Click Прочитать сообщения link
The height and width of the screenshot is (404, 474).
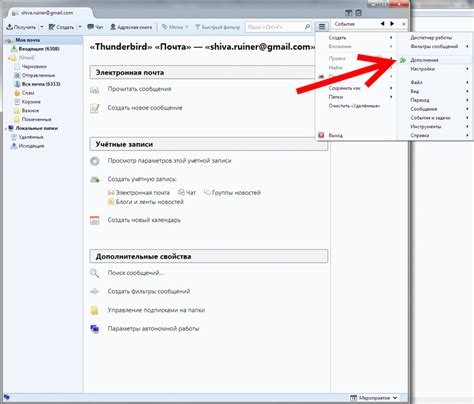(139, 89)
